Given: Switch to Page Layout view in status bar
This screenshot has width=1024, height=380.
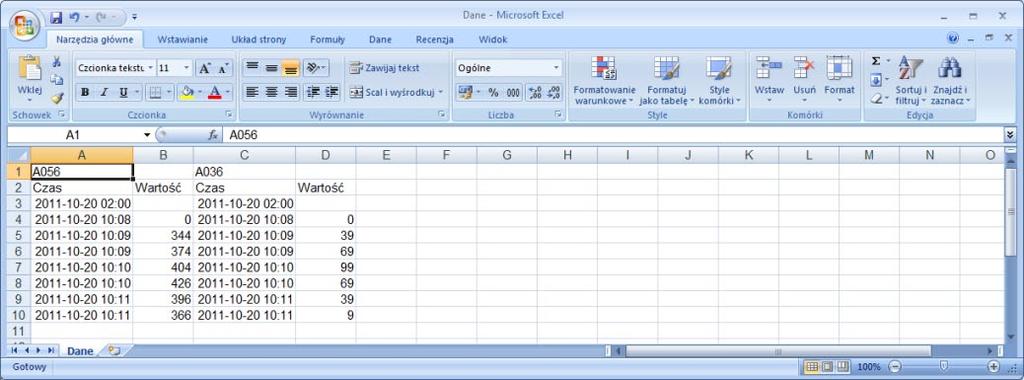Looking at the screenshot, I should point(828,367).
